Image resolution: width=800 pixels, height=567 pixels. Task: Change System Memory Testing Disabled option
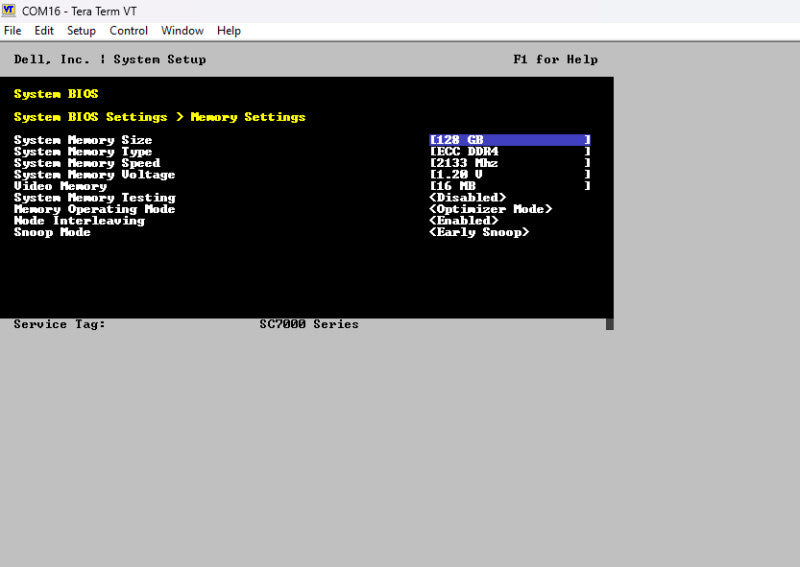pos(467,198)
